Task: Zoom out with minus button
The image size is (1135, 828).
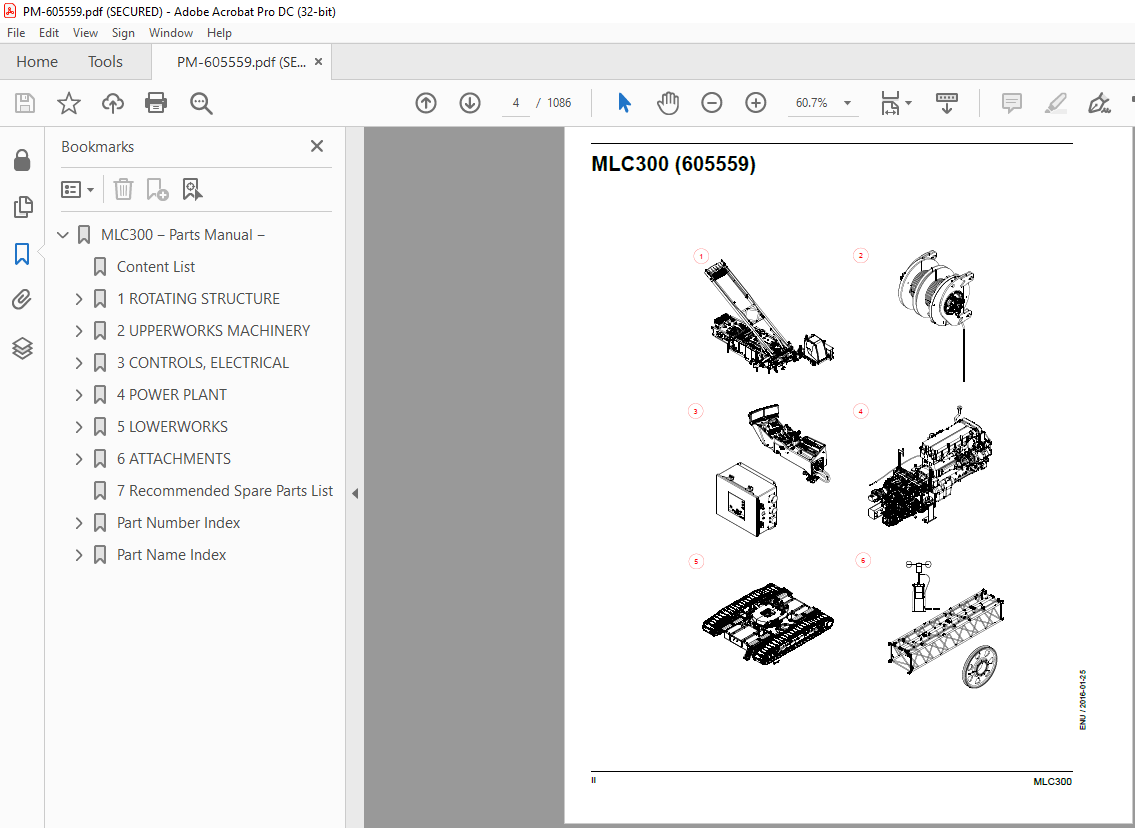Action: [x=712, y=103]
